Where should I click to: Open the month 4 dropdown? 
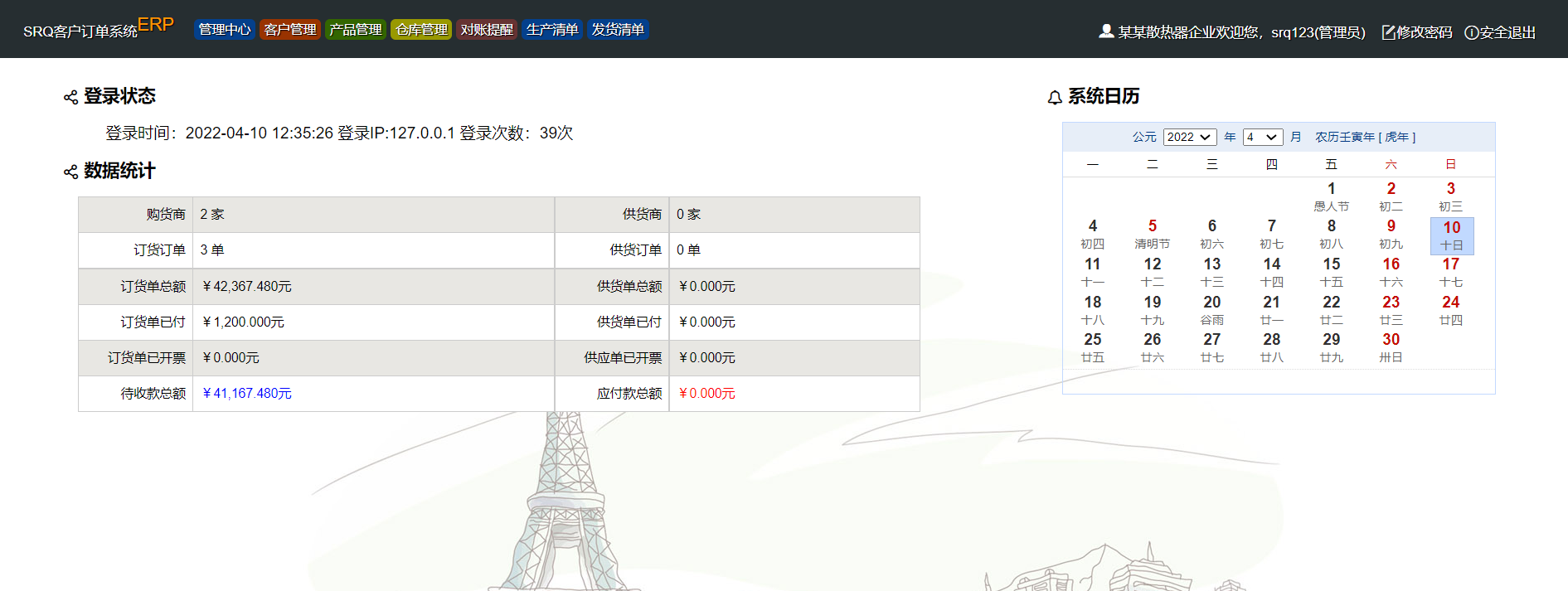pyautogui.click(x=1262, y=137)
